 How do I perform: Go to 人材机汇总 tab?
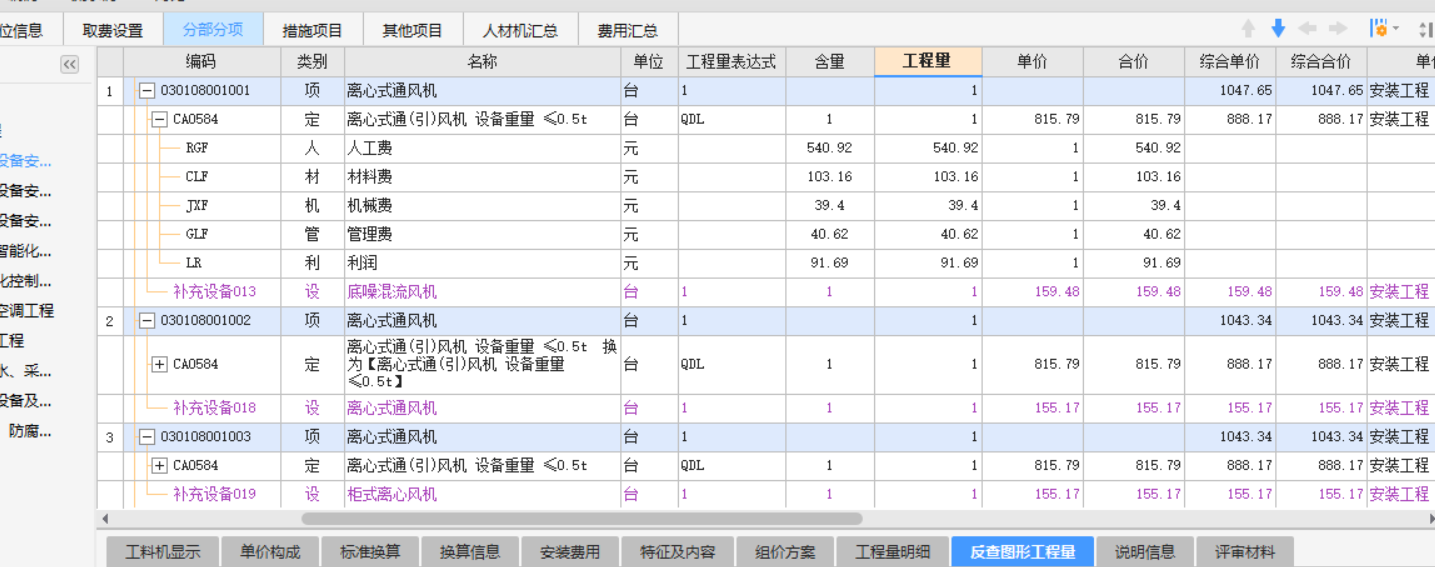[x=520, y=30]
